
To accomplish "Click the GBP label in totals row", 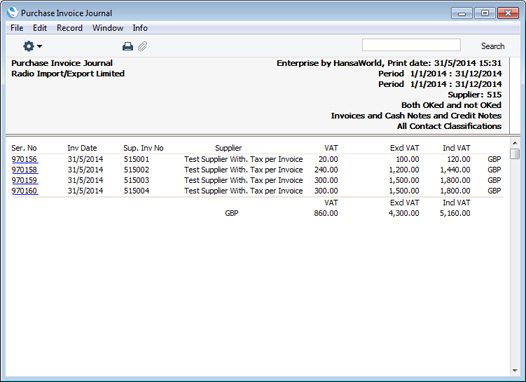I will point(231,213).
